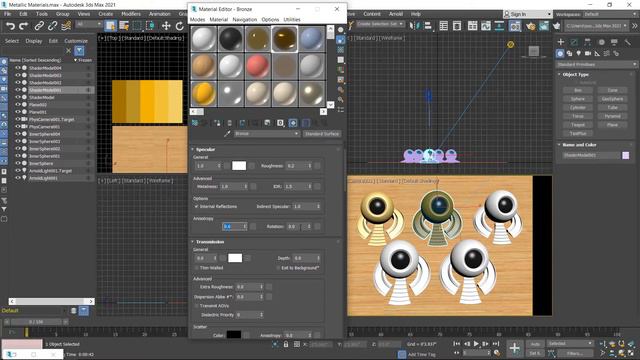Toggle visibility eye for ArnoldLight001

click(x=18, y=178)
